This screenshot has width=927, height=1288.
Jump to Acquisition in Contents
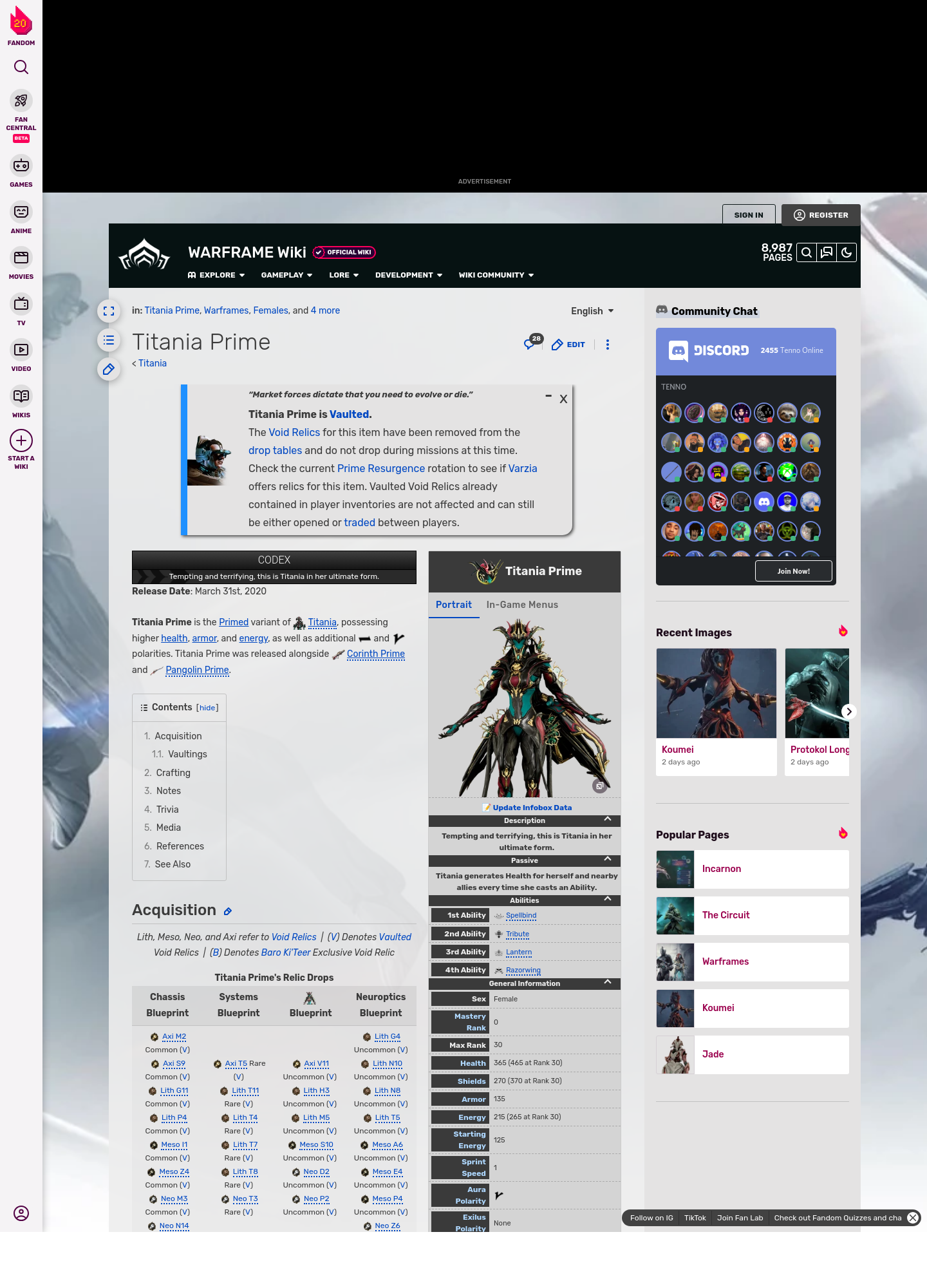click(x=178, y=736)
